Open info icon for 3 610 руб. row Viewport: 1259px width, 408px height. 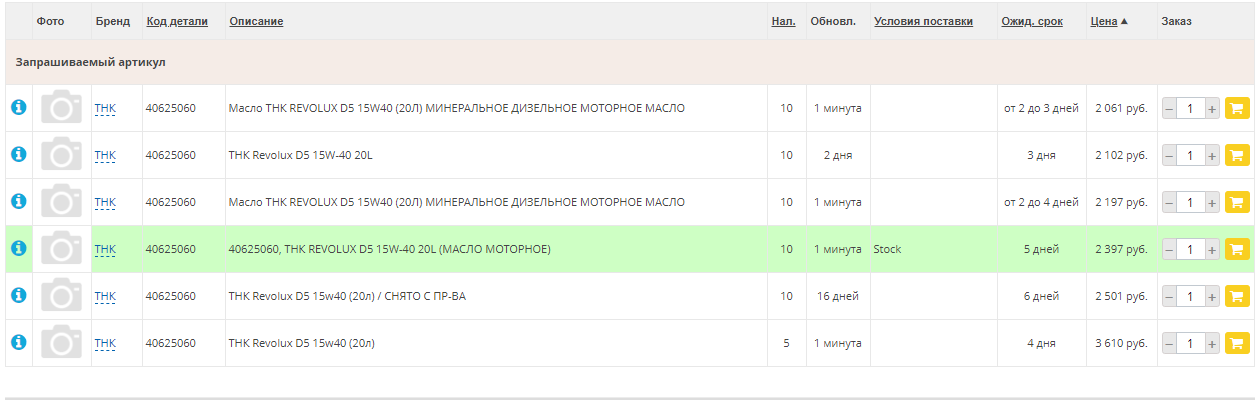point(18,342)
